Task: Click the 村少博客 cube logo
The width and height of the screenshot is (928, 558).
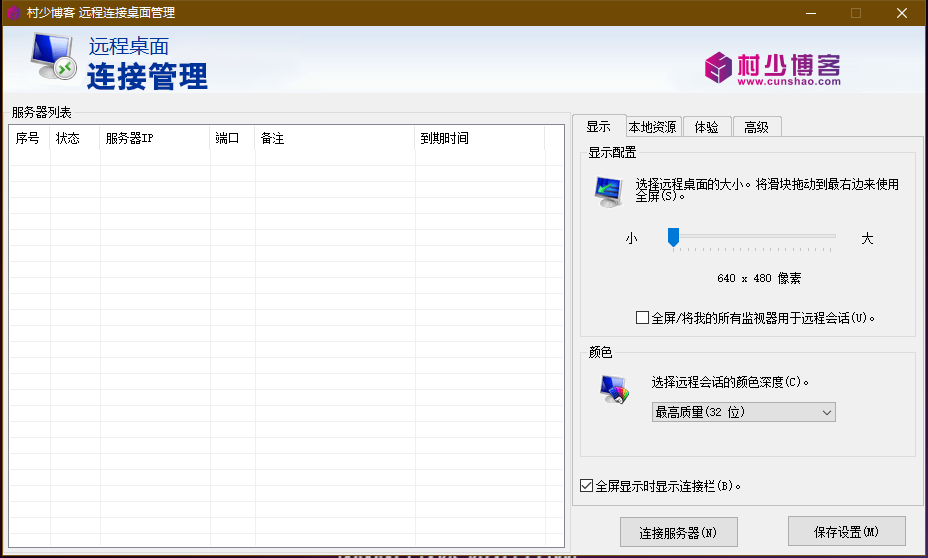Action: (718, 67)
